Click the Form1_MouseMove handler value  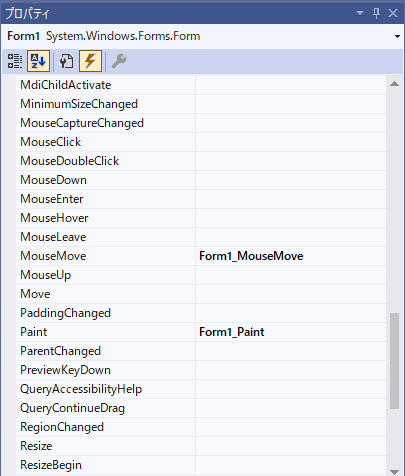251,256
